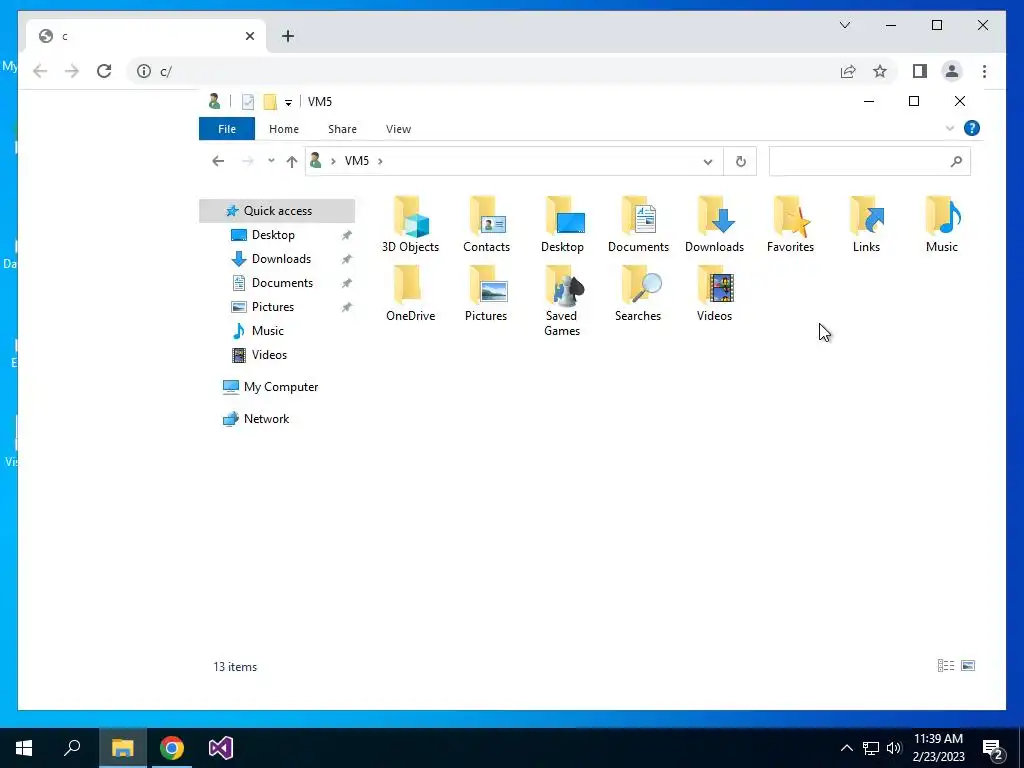Close the Chrome tab titled c
Image resolution: width=1024 pixels, height=768 pixels.
tap(249, 36)
